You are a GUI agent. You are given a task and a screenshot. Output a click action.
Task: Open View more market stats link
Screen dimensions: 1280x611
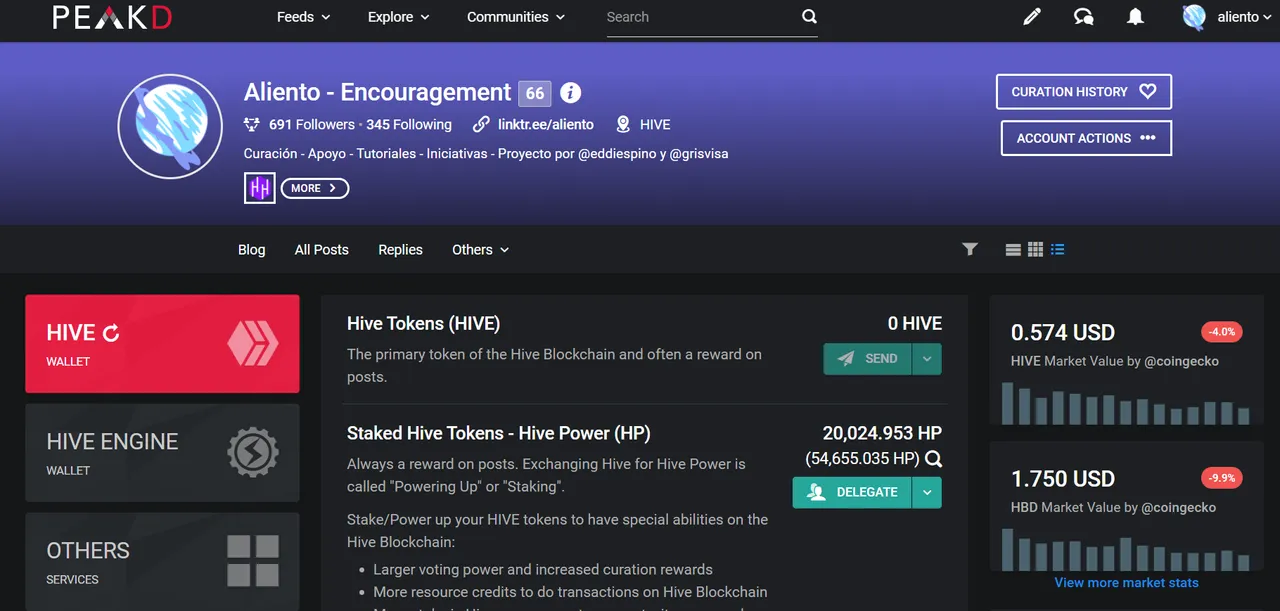(1126, 583)
